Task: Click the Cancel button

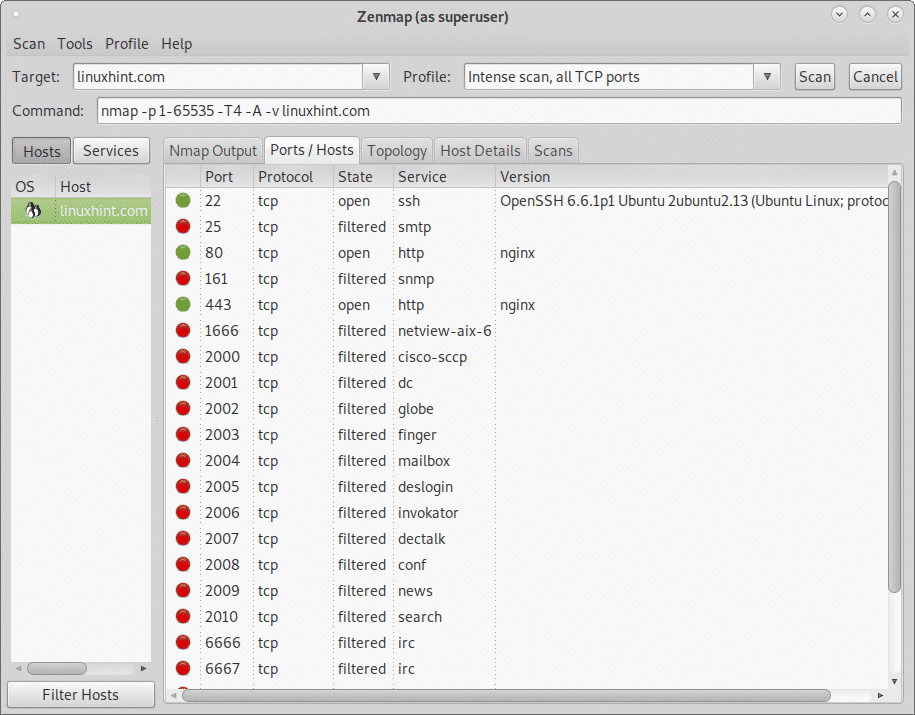Action: (875, 76)
